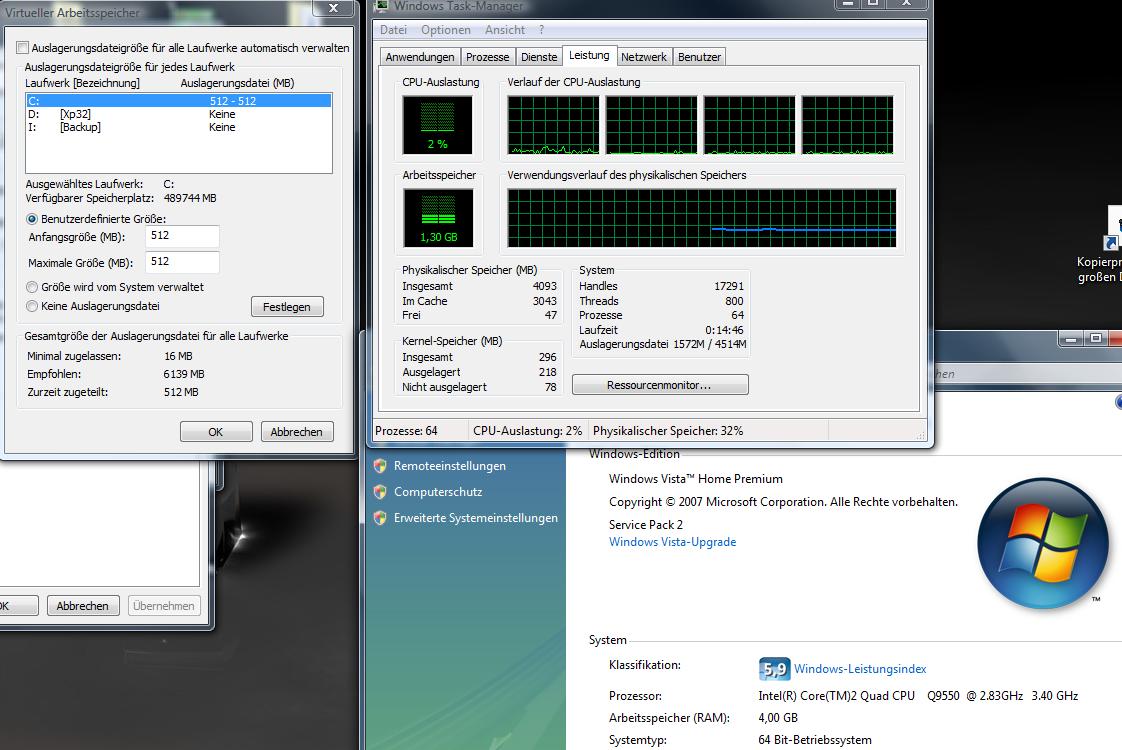Click Zurzeit zugeteilt: 512 MB value
Viewport: 1122px width, 750px height.
(x=181, y=392)
